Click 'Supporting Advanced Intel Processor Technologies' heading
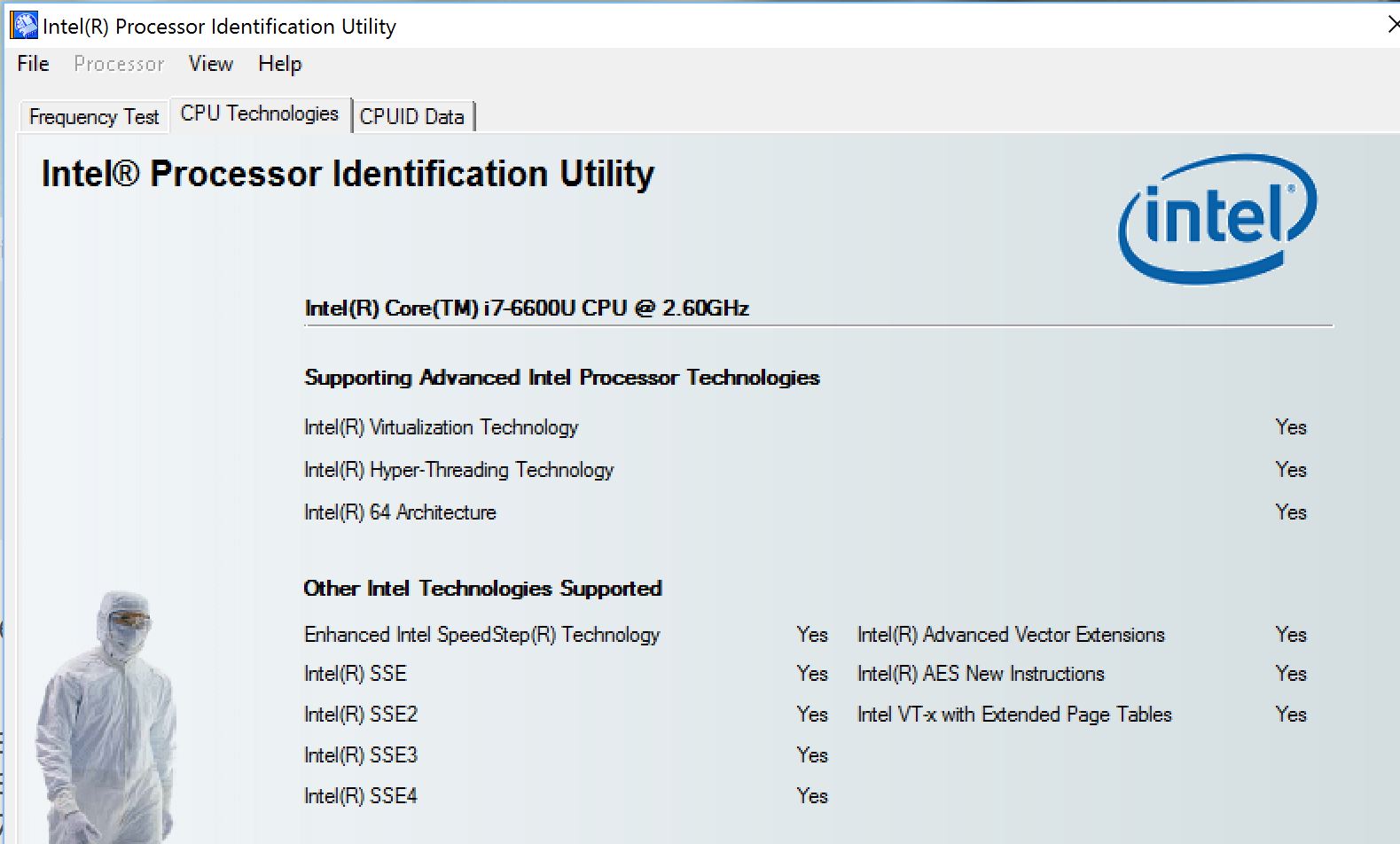Image resolution: width=1400 pixels, height=844 pixels. (562, 378)
